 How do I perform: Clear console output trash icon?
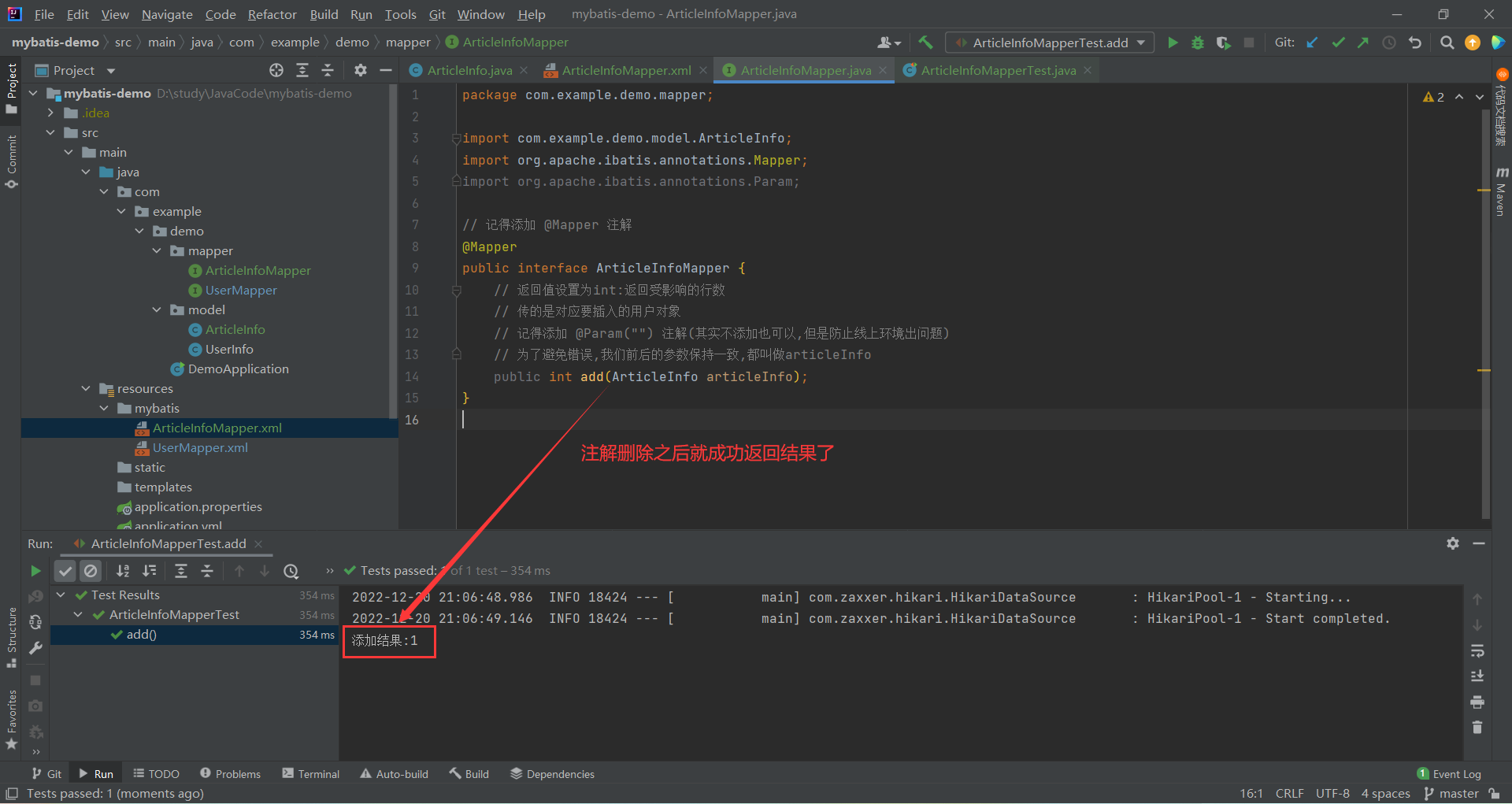[x=1477, y=727]
